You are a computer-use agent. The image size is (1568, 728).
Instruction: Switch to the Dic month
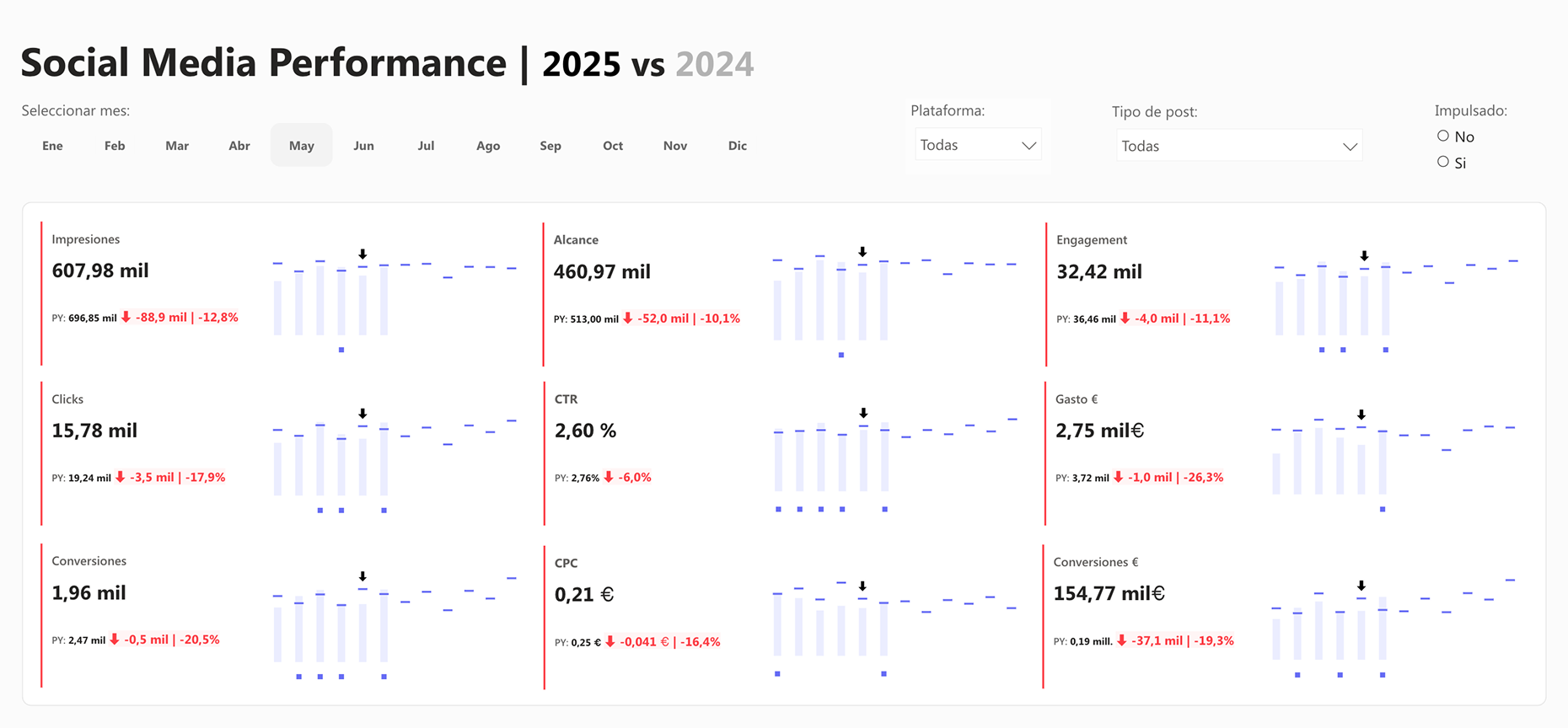pyautogui.click(x=737, y=145)
